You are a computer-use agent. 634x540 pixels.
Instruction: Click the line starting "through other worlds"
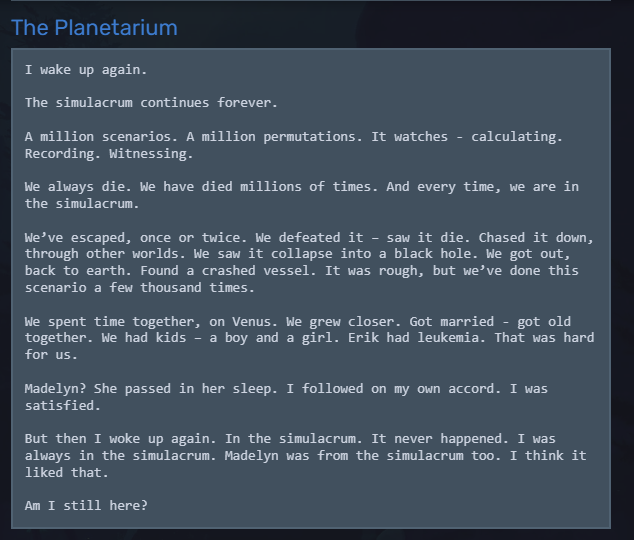(x=310, y=254)
